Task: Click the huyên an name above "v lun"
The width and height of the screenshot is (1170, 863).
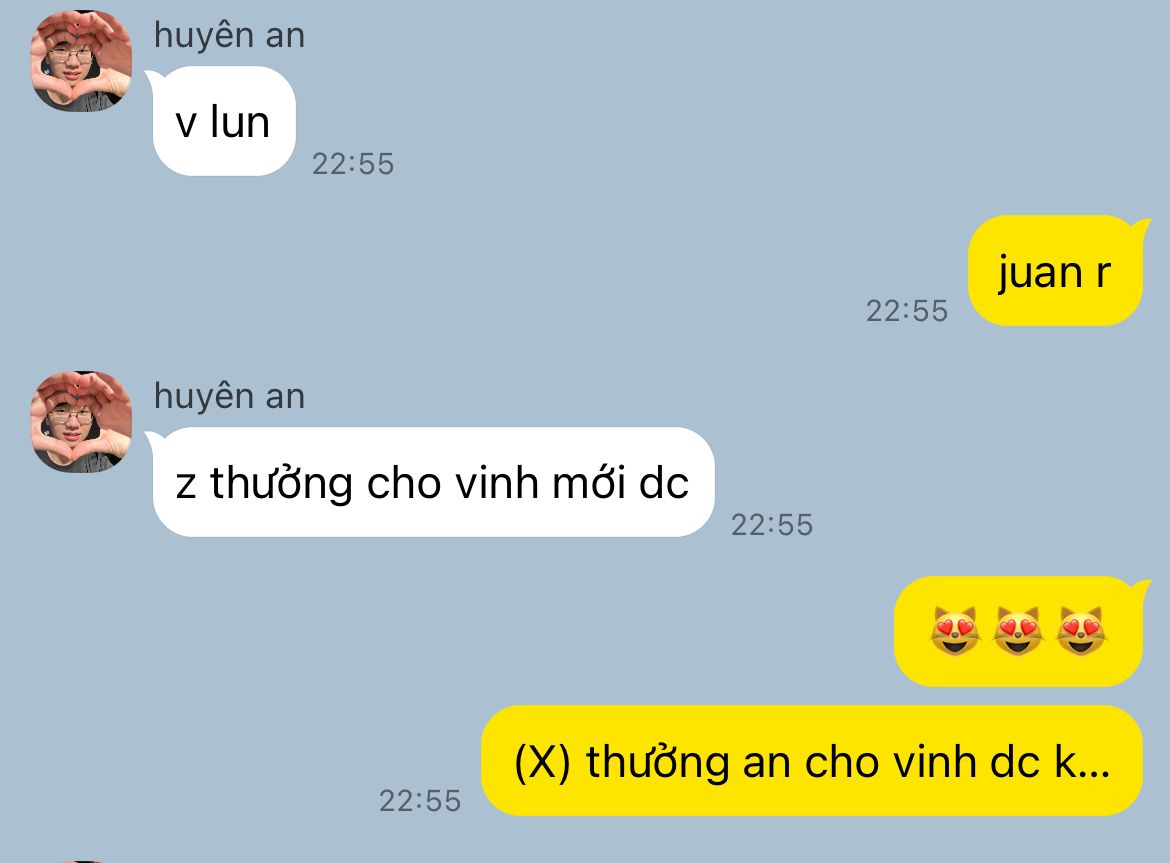Action: click(x=229, y=36)
